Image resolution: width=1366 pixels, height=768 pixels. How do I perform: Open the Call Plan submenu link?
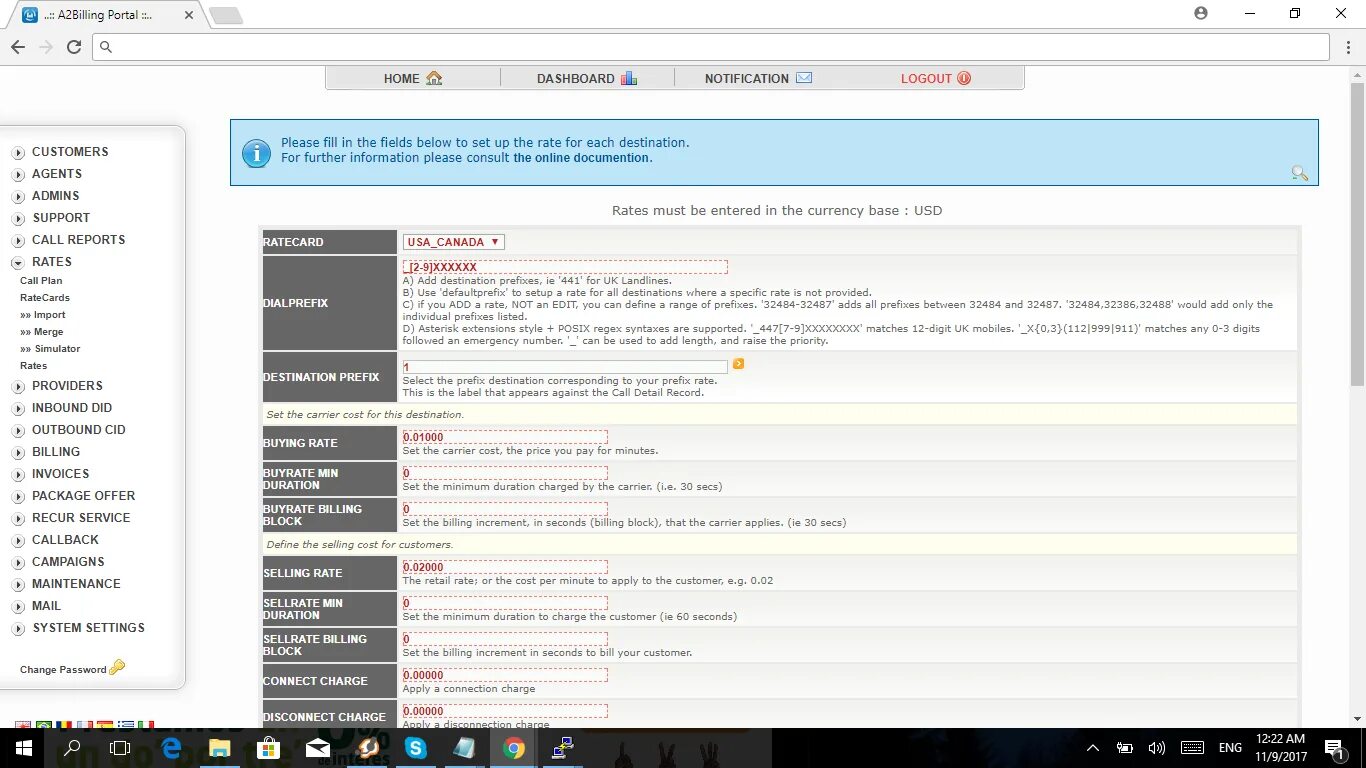click(x=41, y=281)
